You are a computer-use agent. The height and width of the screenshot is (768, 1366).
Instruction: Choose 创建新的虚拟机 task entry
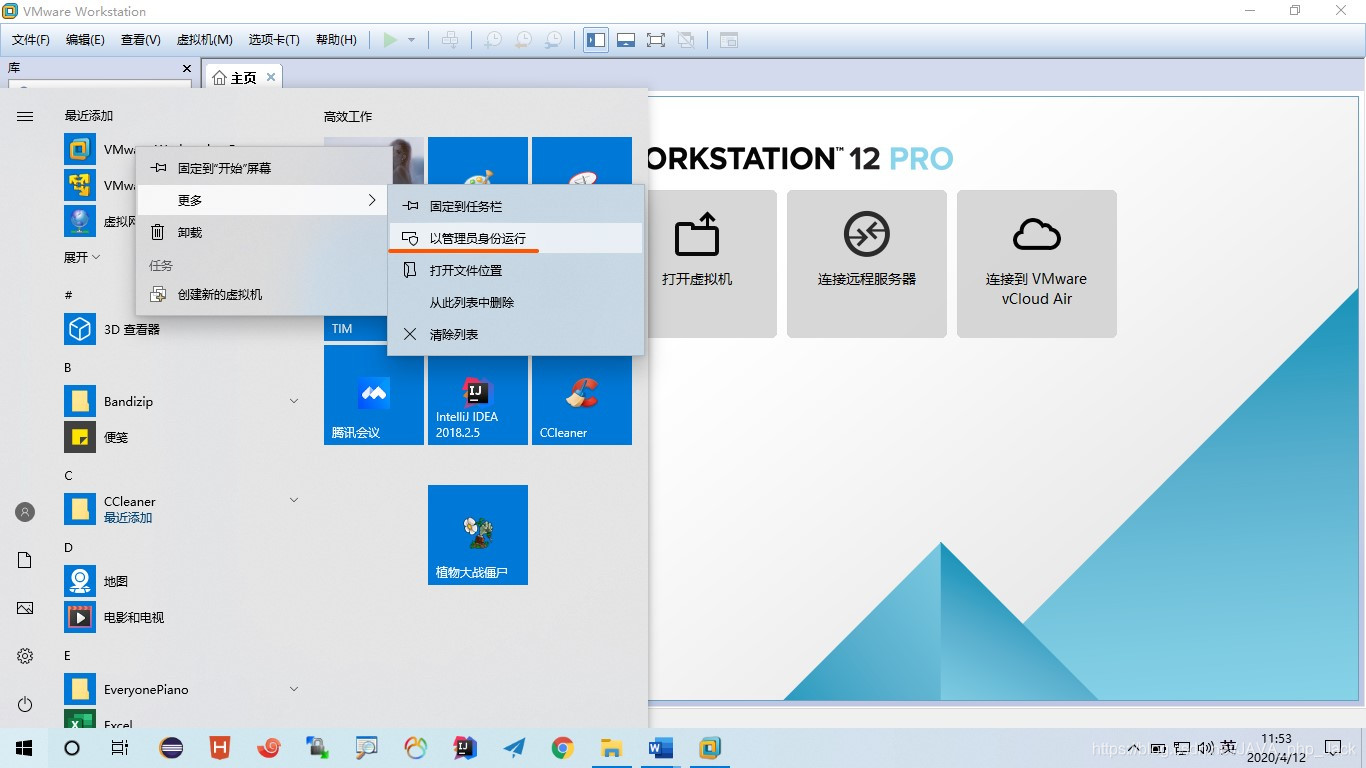click(x=262, y=294)
